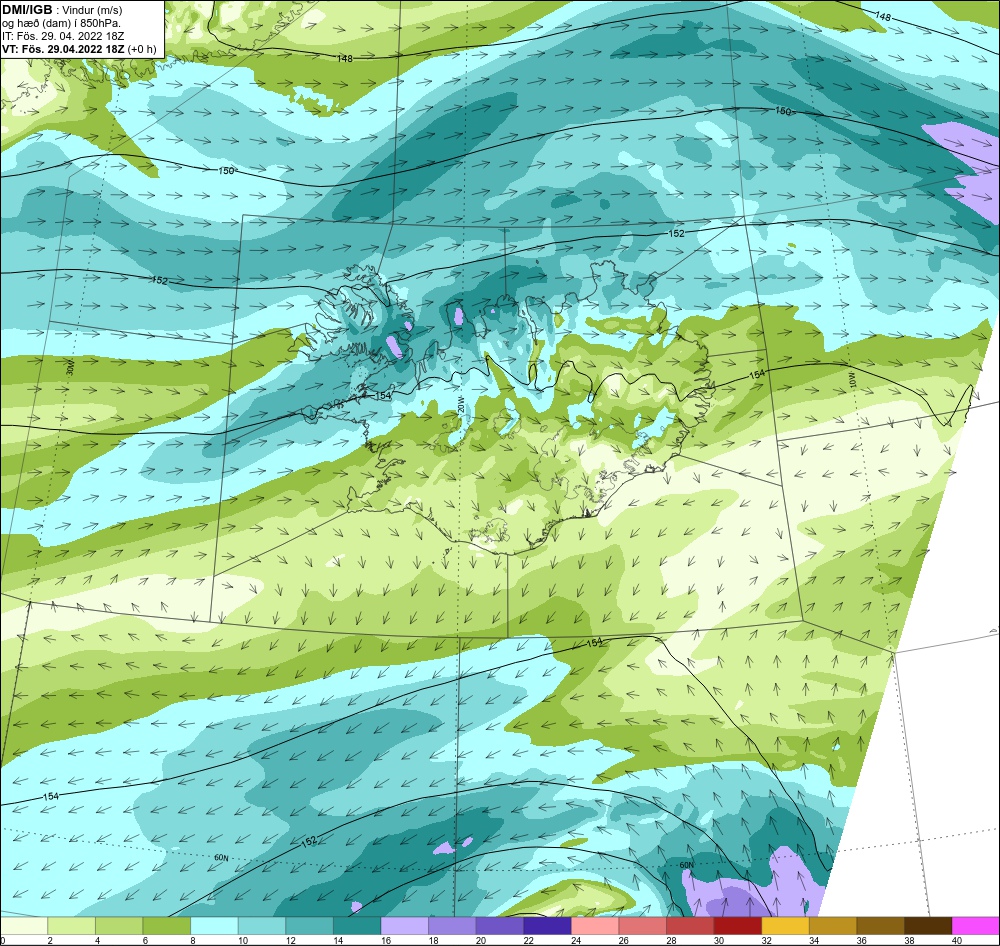Pick the 4–6 m/s green legend swatch
The height and width of the screenshot is (946, 1000).
[119, 926]
